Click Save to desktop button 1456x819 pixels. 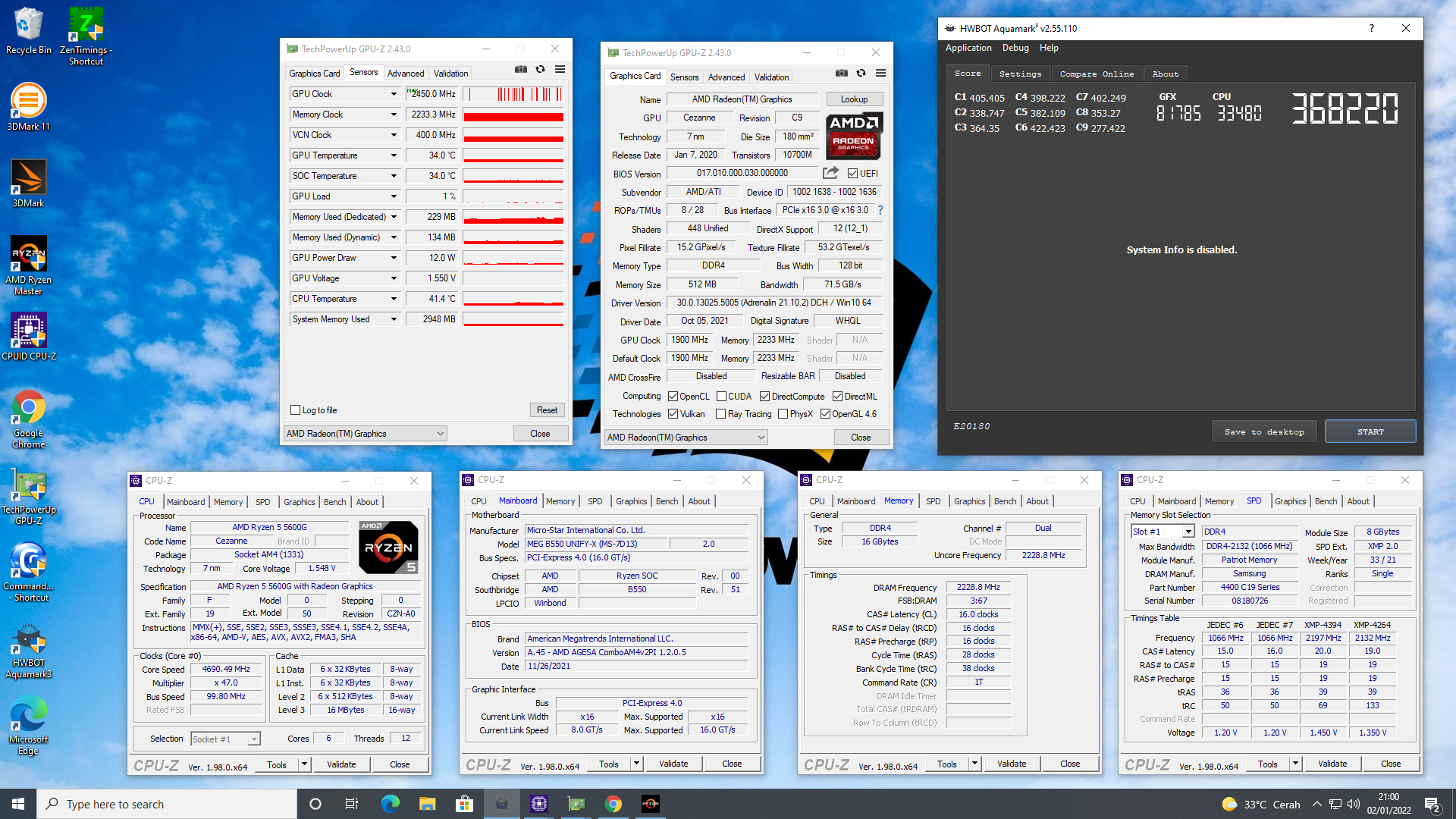[1264, 431]
